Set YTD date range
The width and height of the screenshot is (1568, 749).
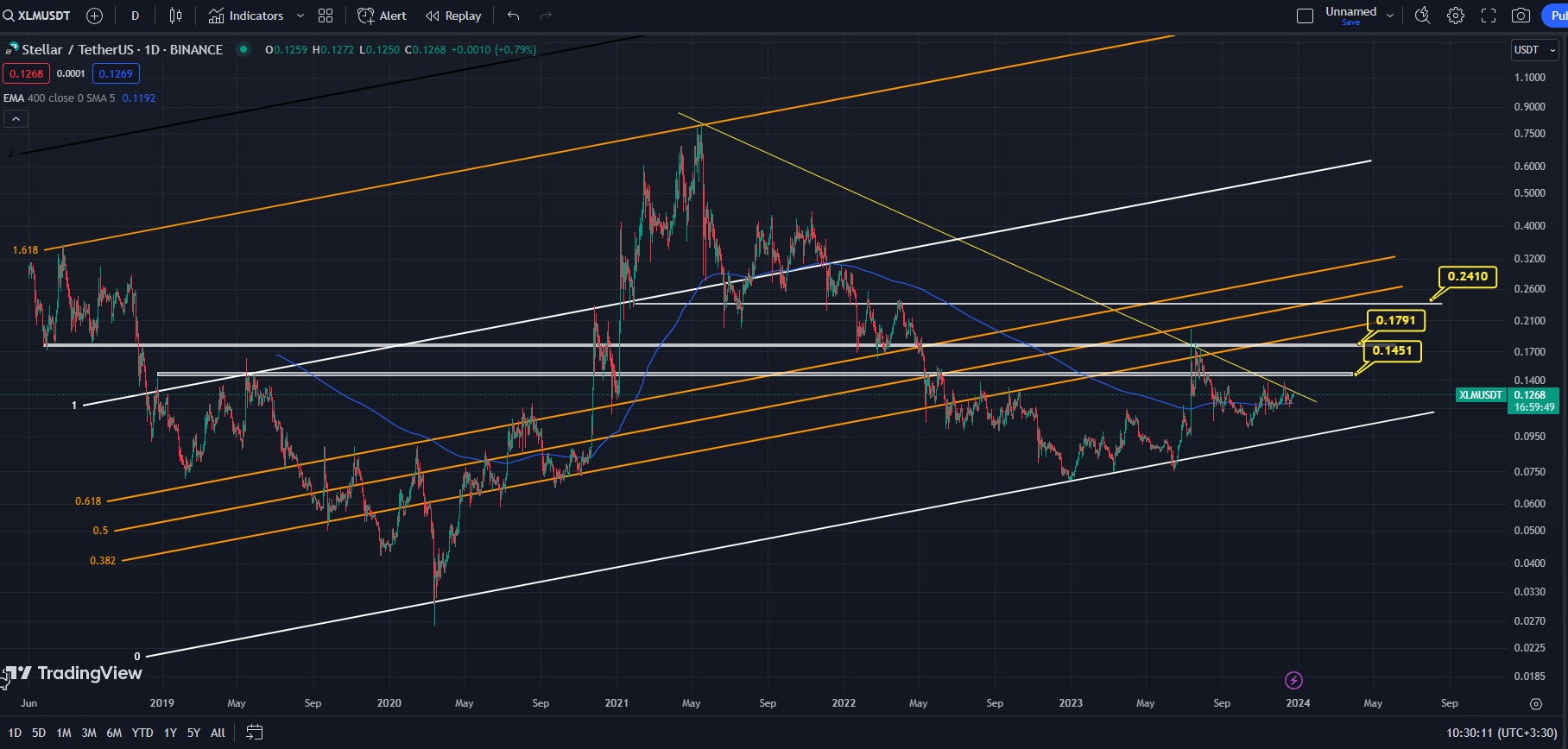pyautogui.click(x=142, y=733)
